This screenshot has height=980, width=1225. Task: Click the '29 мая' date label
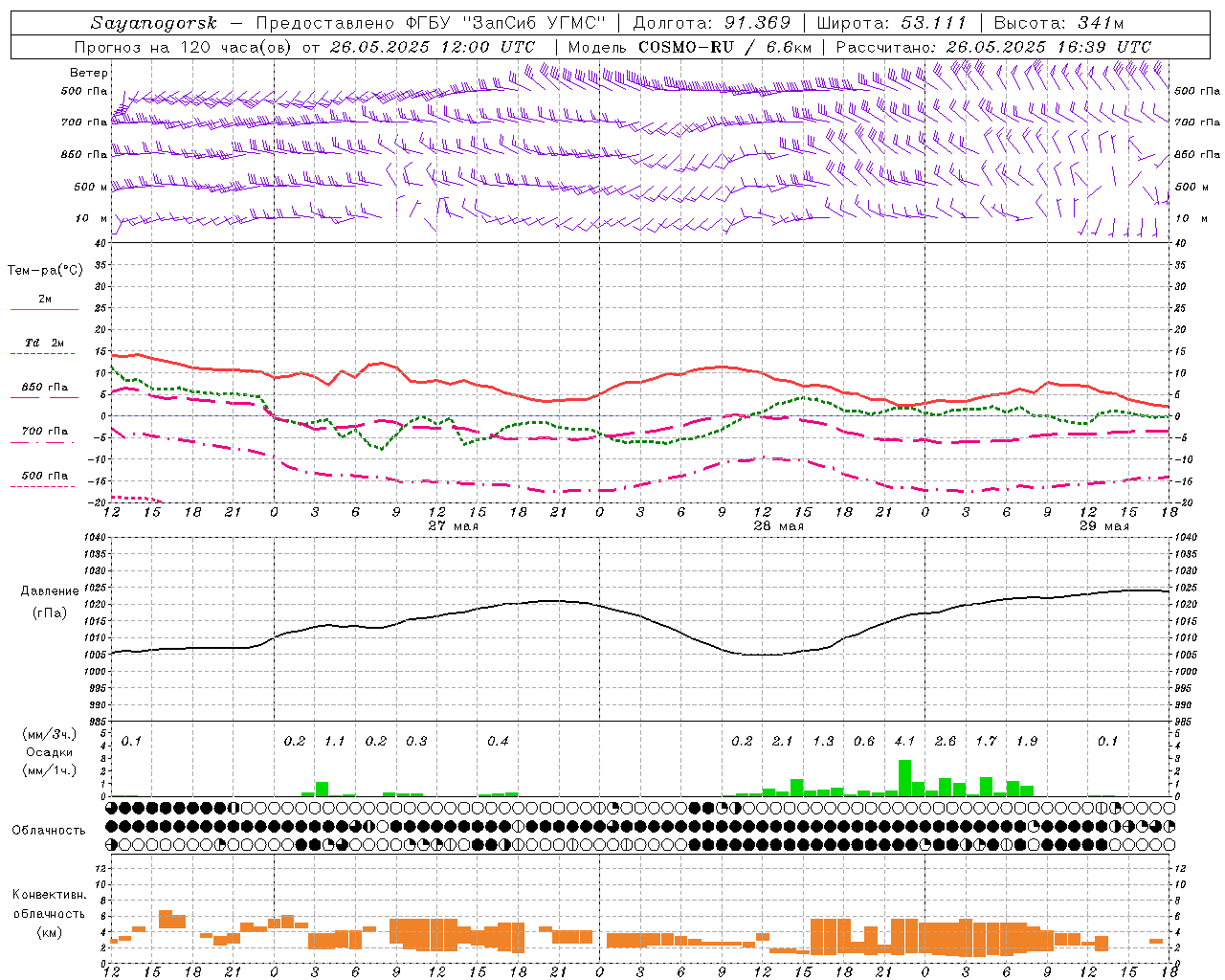1103,526
